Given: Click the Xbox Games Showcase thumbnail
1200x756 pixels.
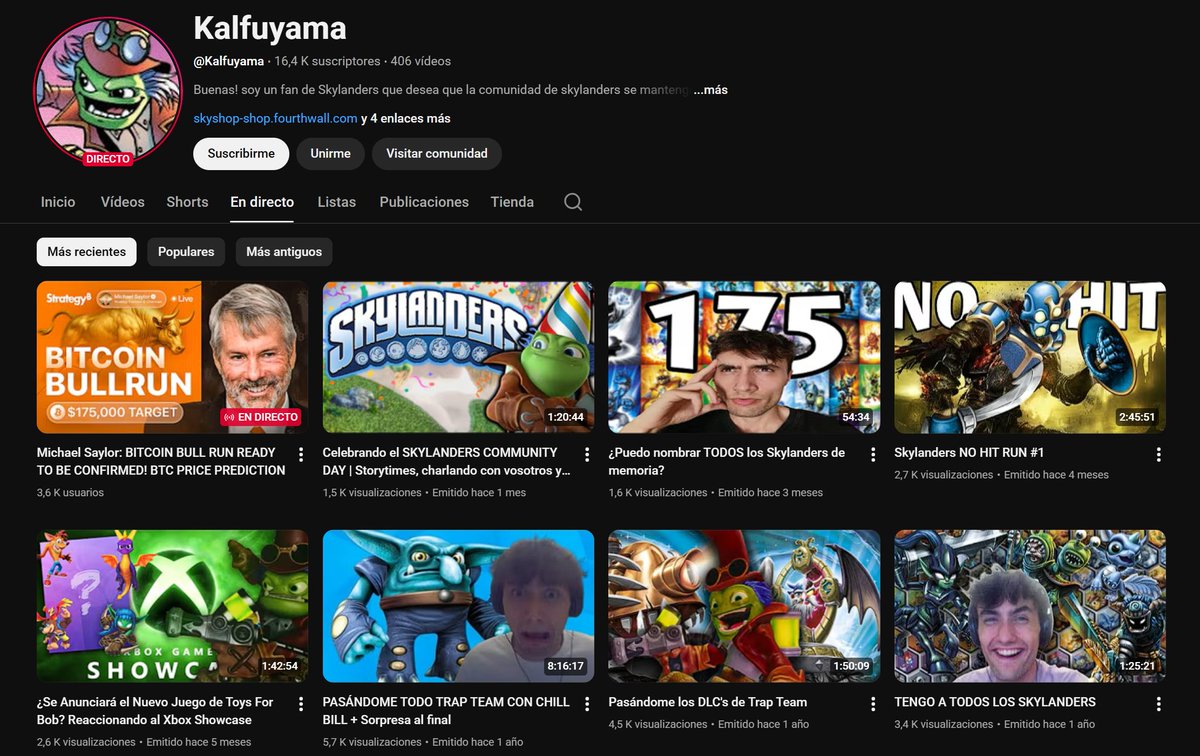Looking at the screenshot, I should [172, 606].
